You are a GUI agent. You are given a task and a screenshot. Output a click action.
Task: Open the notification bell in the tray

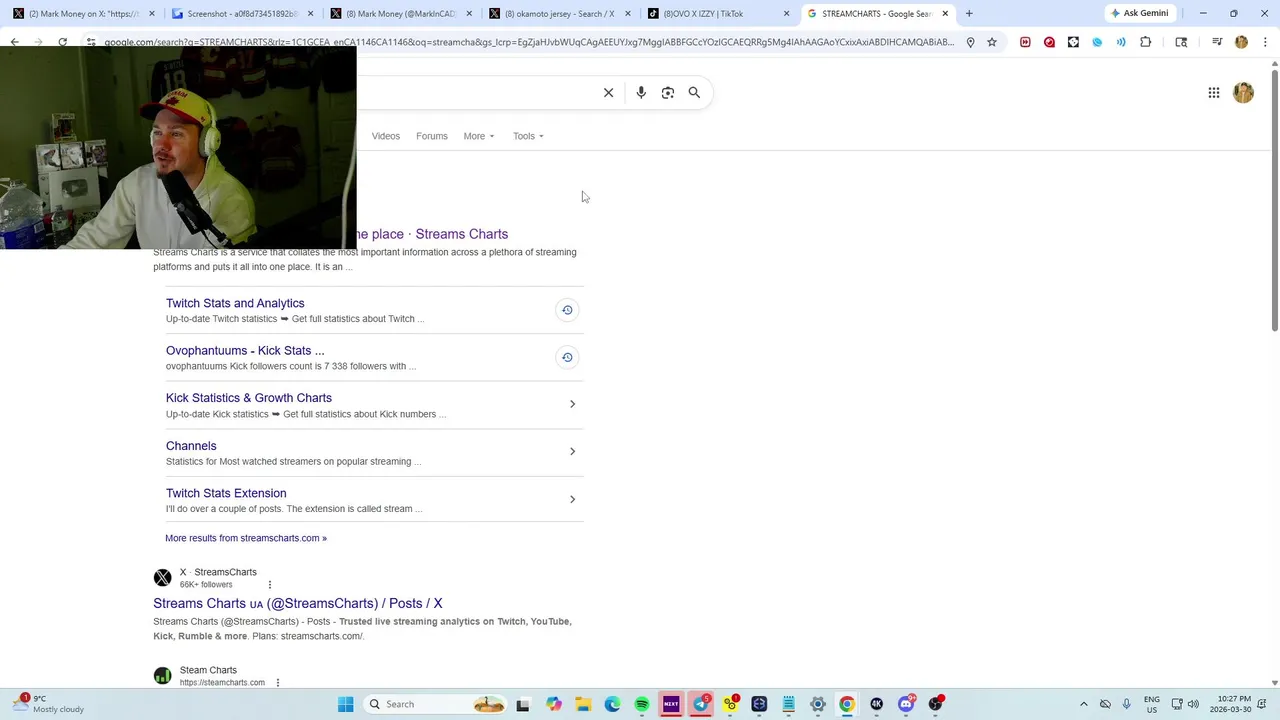[1263, 704]
